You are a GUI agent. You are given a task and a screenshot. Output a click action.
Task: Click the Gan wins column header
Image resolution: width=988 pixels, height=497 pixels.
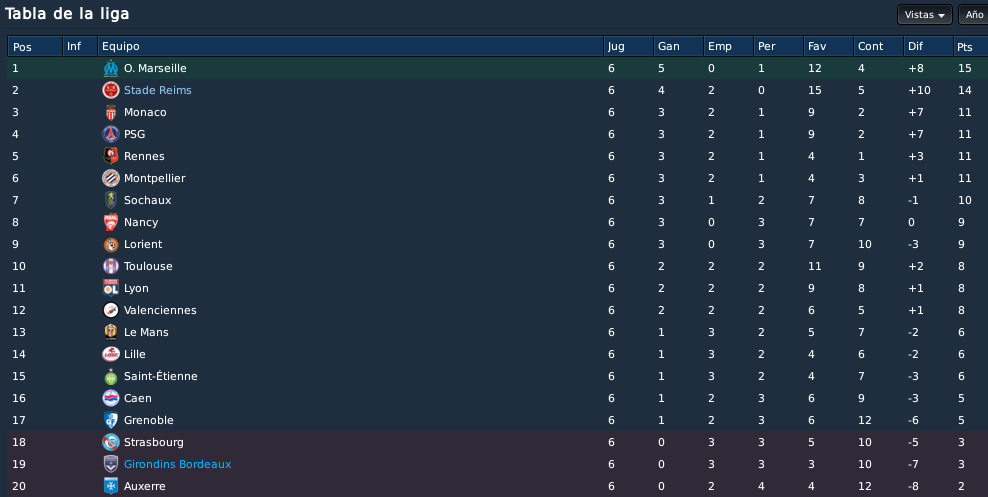678,46
